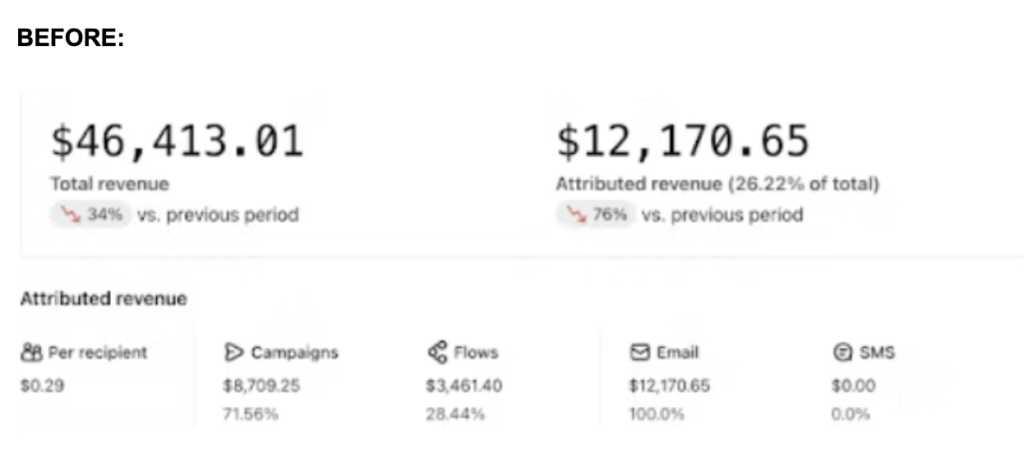Click the SMS $0.00 revenue value
This screenshot has width=1024, height=472.
point(853,385)
